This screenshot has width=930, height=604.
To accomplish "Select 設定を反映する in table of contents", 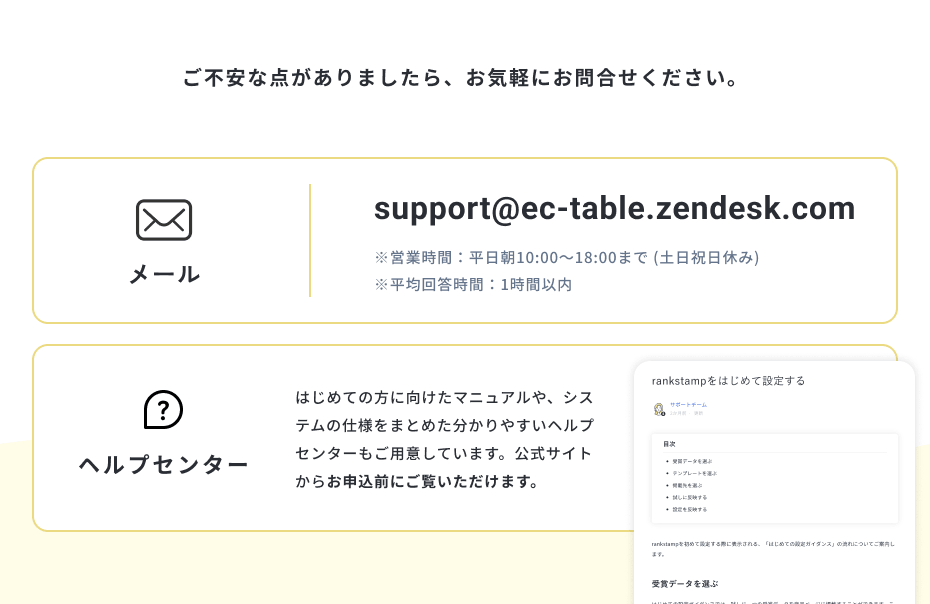I will coord(690,509).
